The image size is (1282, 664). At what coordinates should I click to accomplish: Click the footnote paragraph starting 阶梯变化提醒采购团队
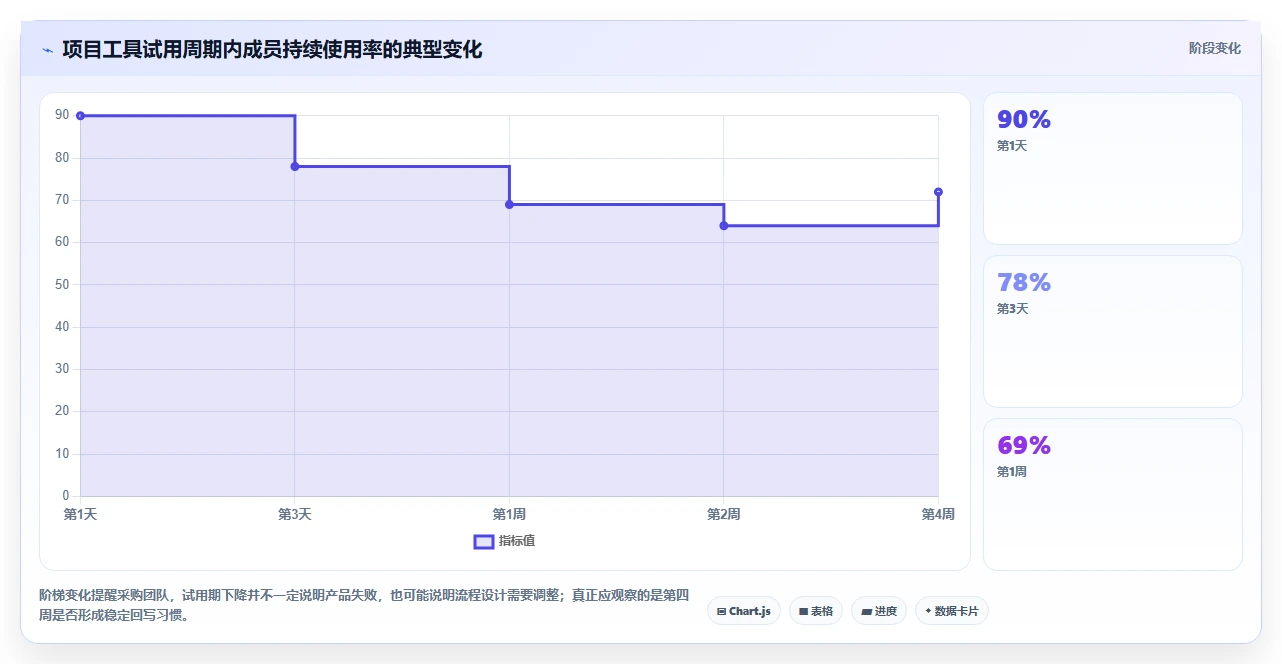(364, 605)
